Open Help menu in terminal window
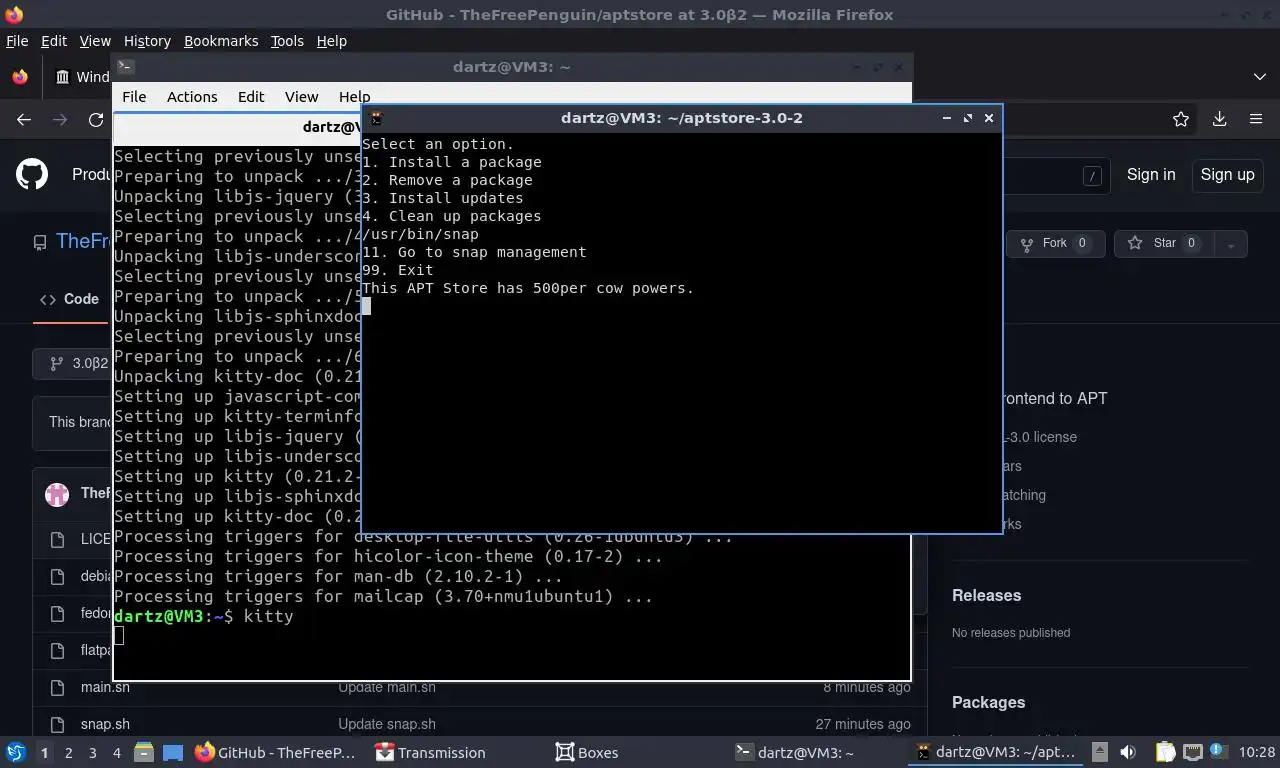Viewport: 1280px width, 768px height. [354, 97]
